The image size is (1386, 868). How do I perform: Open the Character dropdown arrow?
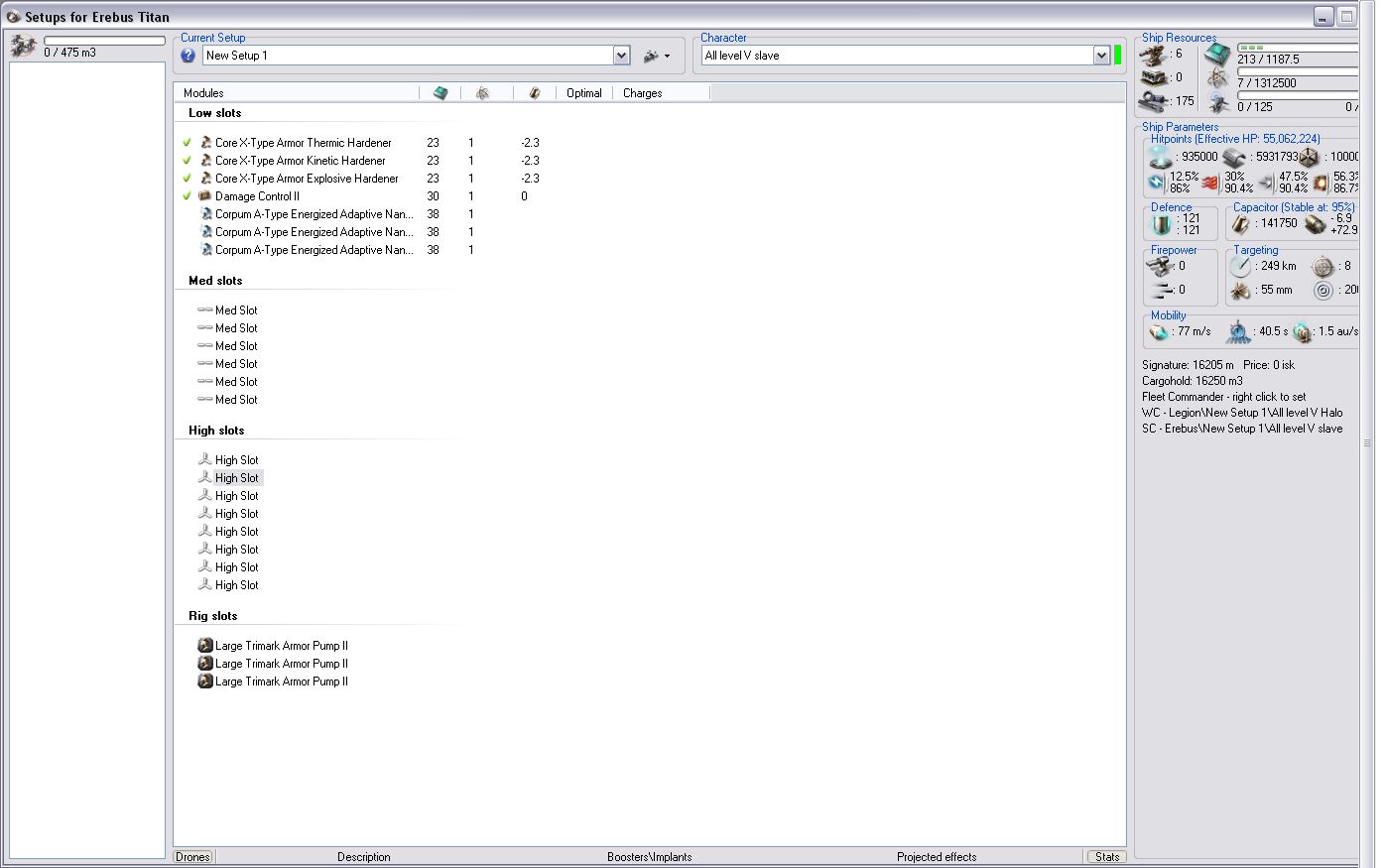point(1101,56)
